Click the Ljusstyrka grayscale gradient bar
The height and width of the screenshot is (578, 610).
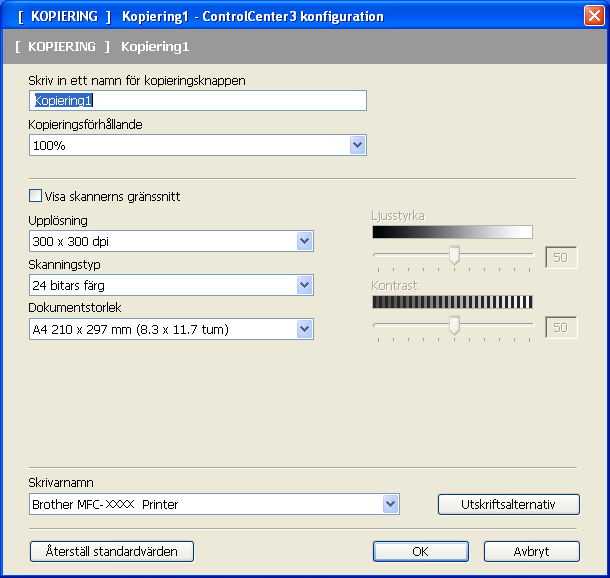pyautogui.click(x=452, y=232)
